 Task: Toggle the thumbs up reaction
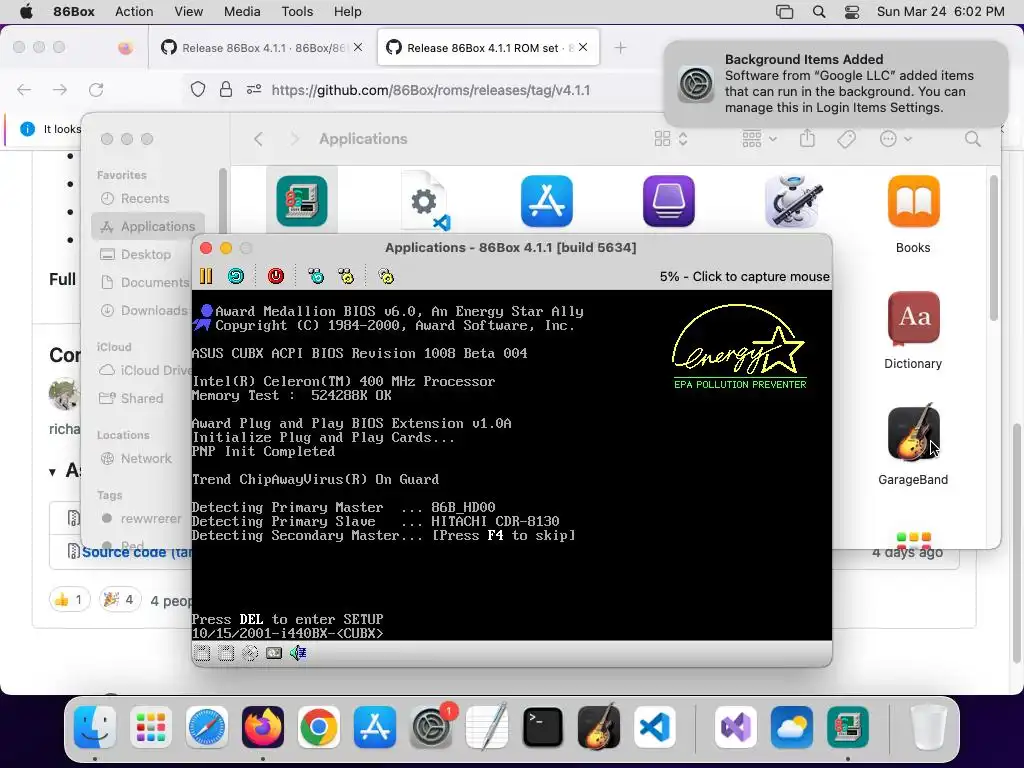click(69, 600)
